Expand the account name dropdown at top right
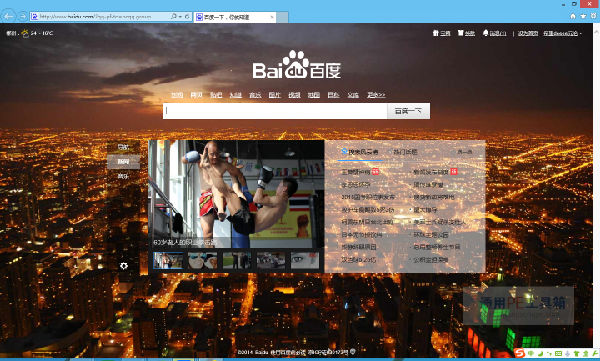The height and width of the screenshot is (361, 600). [x=562, y=33]
